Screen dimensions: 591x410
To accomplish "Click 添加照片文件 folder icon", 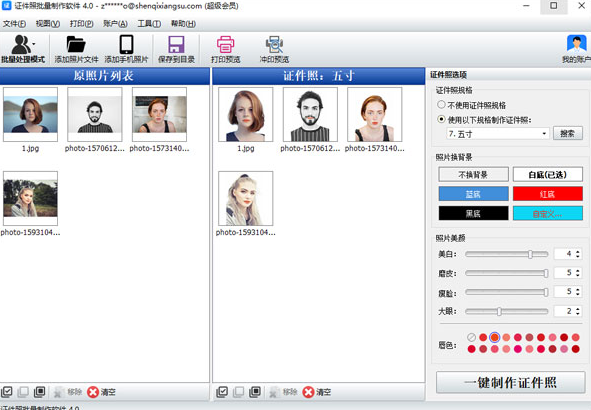I will click(x=76, y=44).
